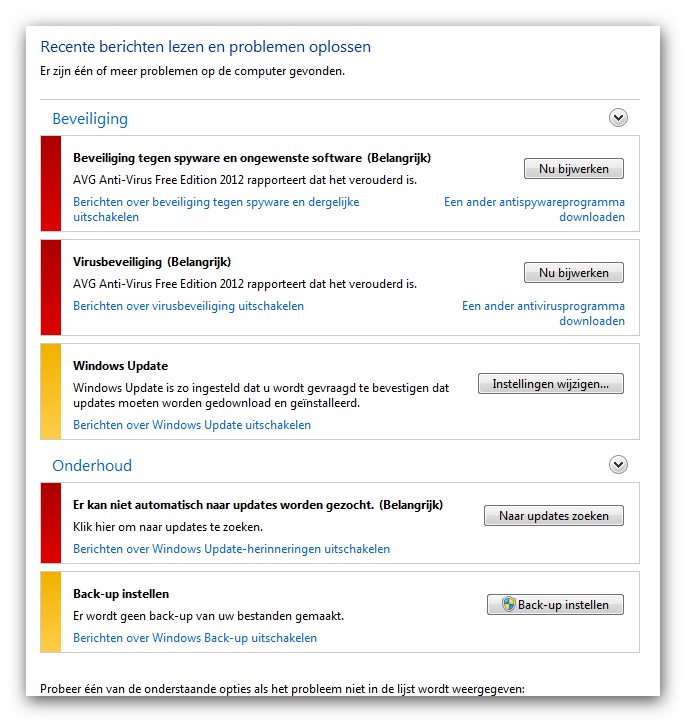Click the Naar updates zoeken button
The image size is (686, 722).
coord(554,516)
